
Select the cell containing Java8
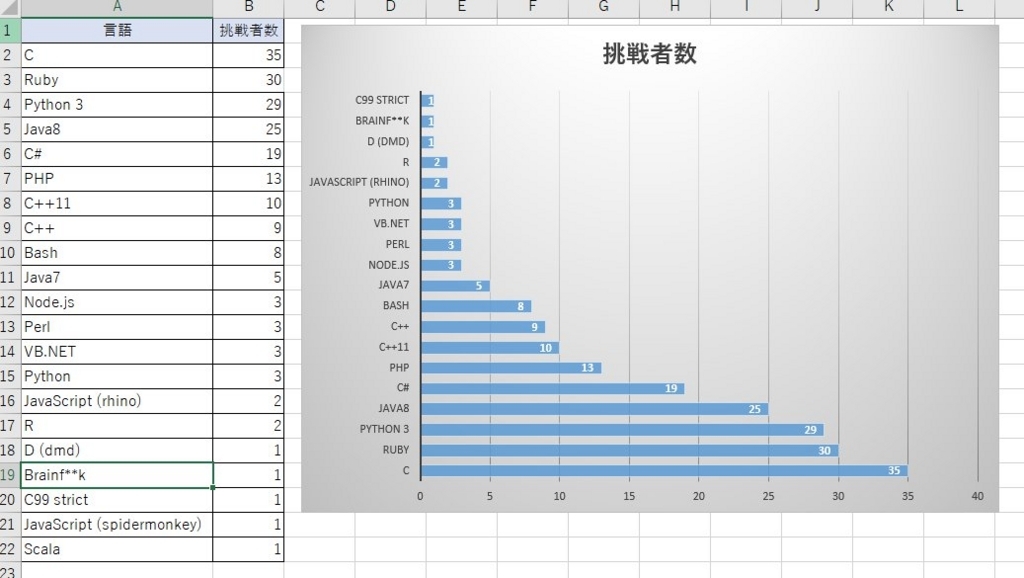117,129
